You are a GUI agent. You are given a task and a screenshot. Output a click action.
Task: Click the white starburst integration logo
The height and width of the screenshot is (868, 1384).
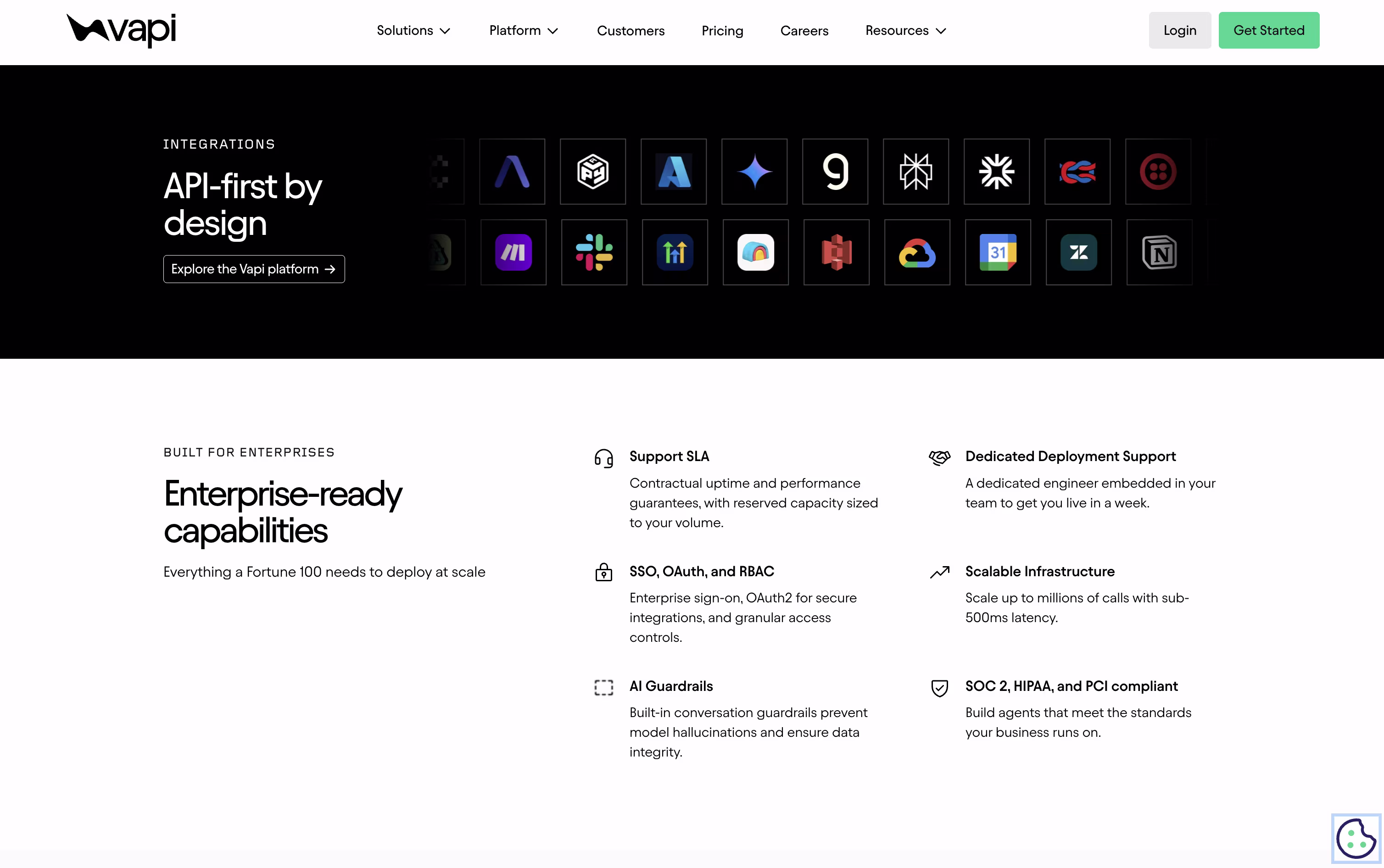997,171
